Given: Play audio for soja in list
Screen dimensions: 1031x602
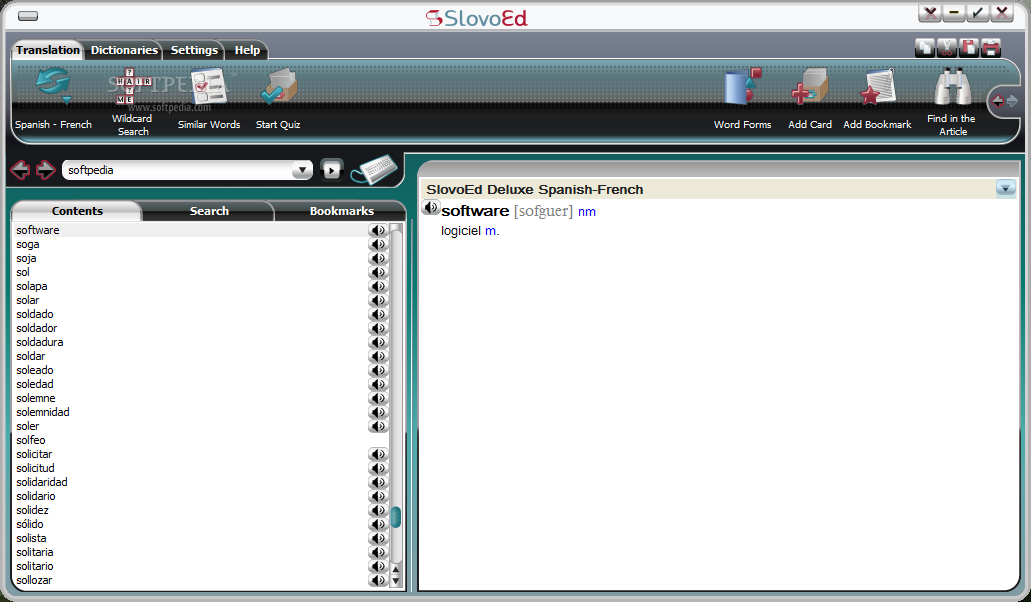Looking at the screenshot, I should (x=378, y=258).
